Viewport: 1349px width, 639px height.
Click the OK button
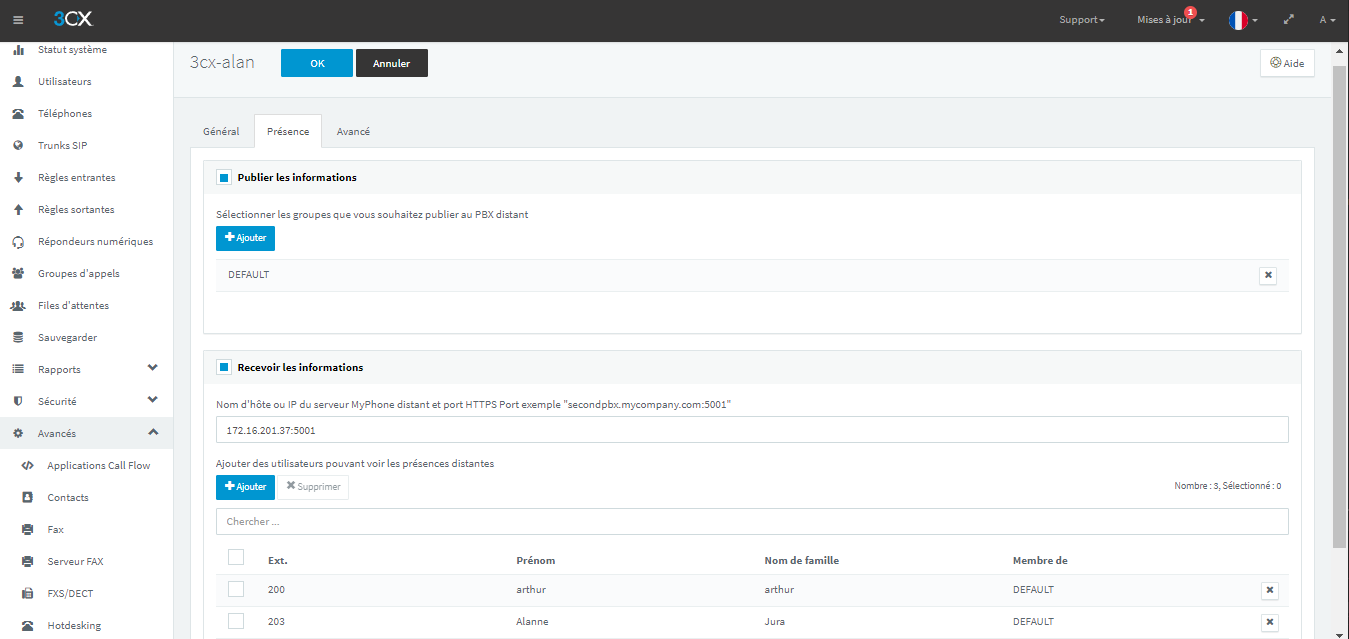(x=317, y=63)
